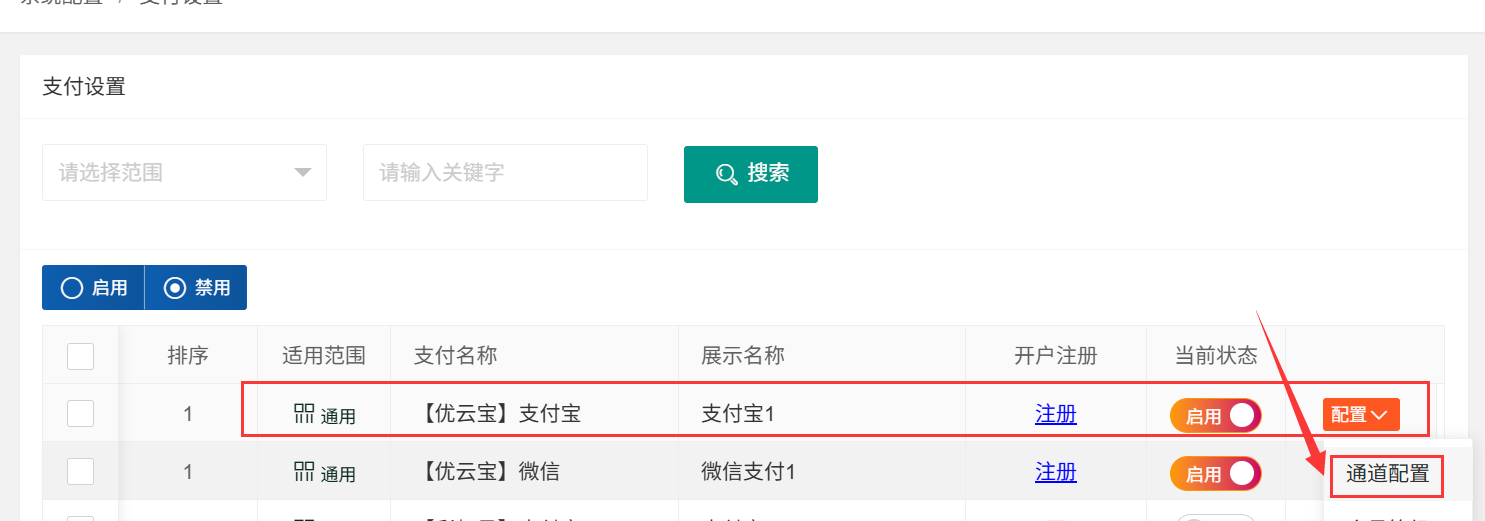1485x521 pixels.
Task: Click 注册 link in 微信 row
Action: [1056, 472]
